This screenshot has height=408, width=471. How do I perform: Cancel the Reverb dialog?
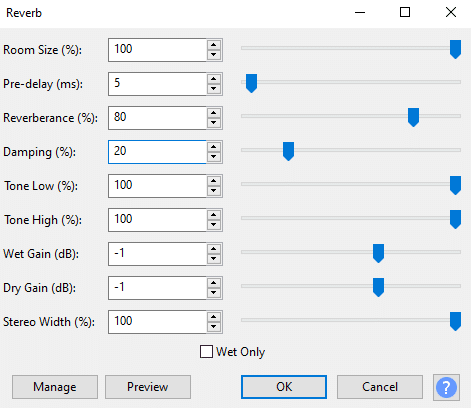(380, 387)
